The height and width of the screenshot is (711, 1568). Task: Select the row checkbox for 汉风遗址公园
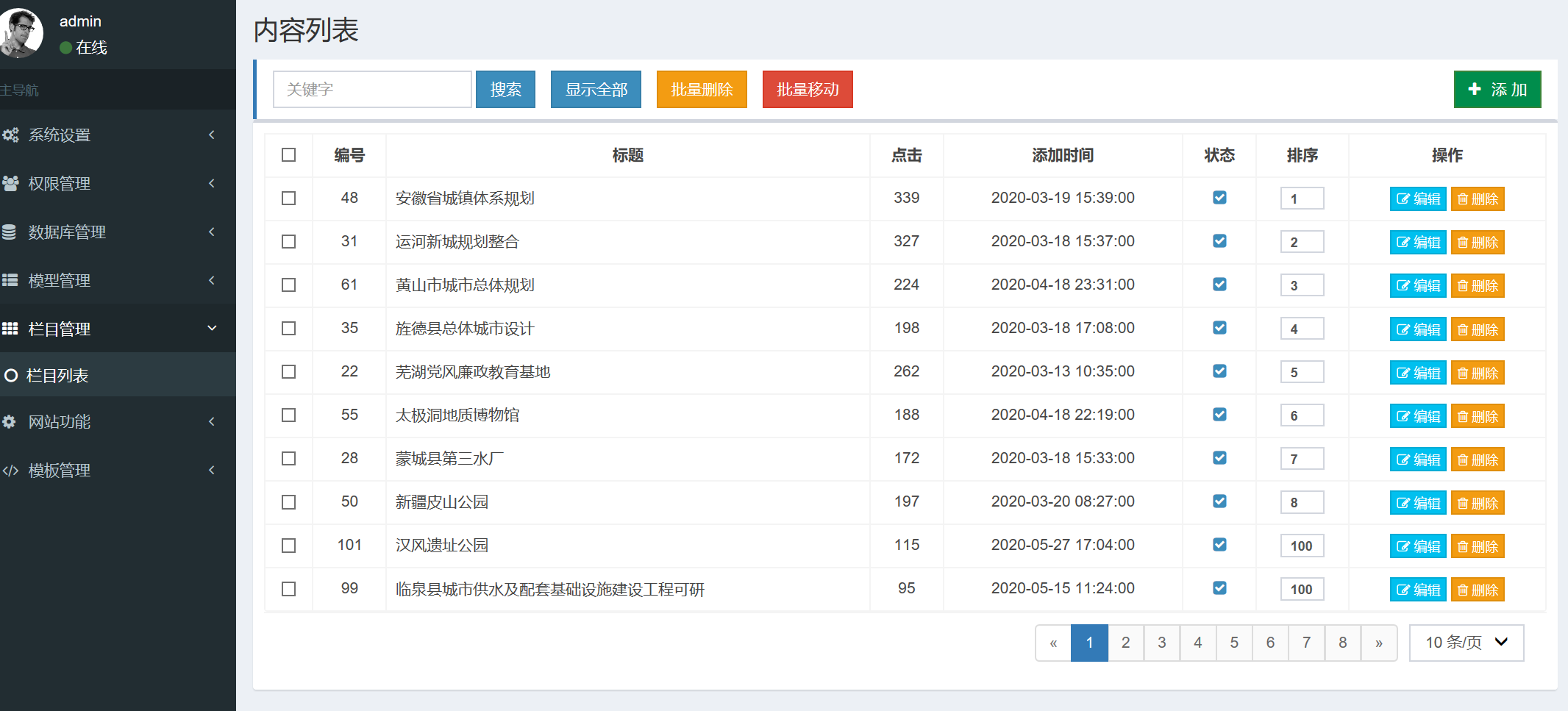tap(289, 546)
